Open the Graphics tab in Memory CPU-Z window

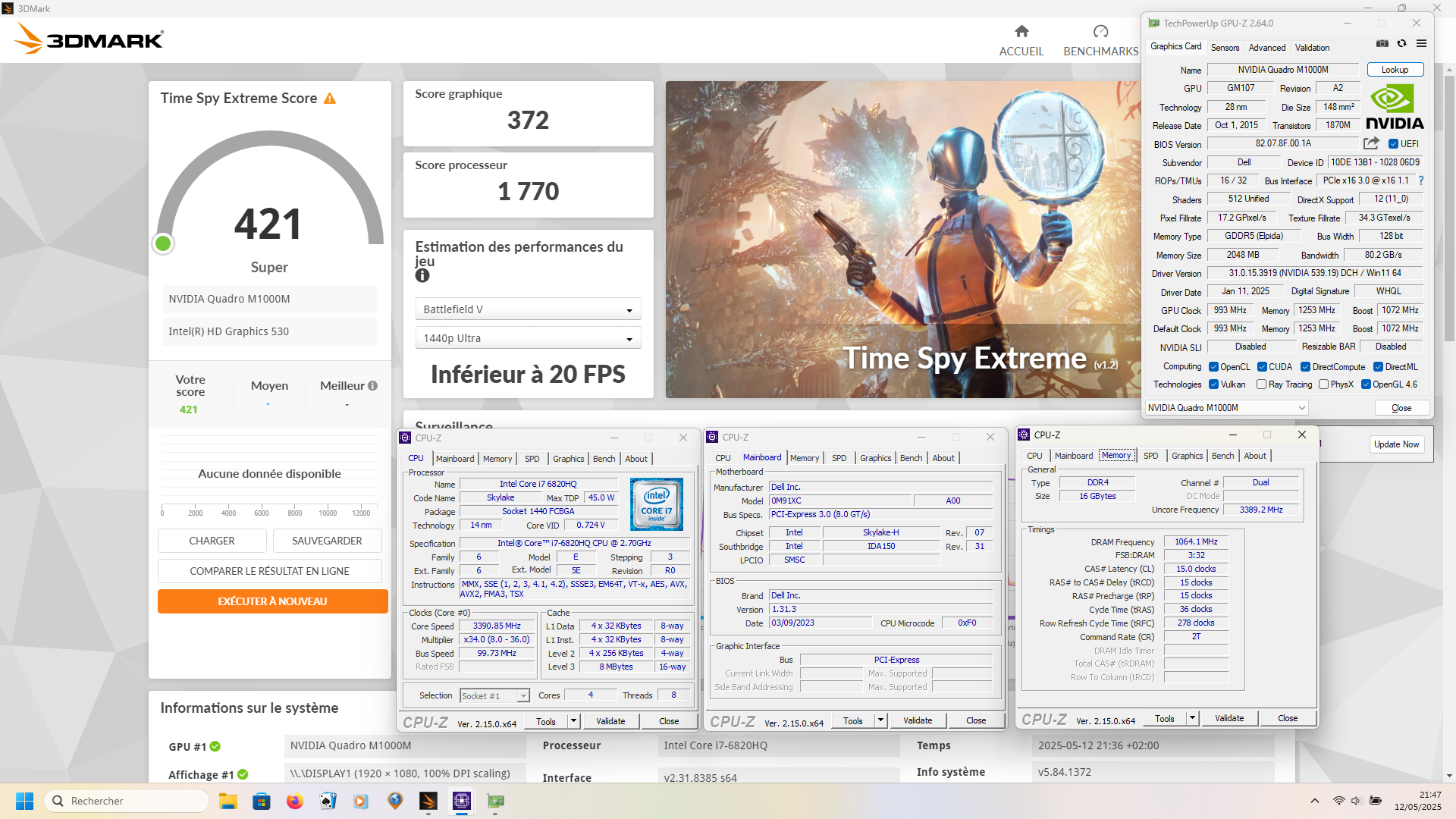coord(1187,456)
